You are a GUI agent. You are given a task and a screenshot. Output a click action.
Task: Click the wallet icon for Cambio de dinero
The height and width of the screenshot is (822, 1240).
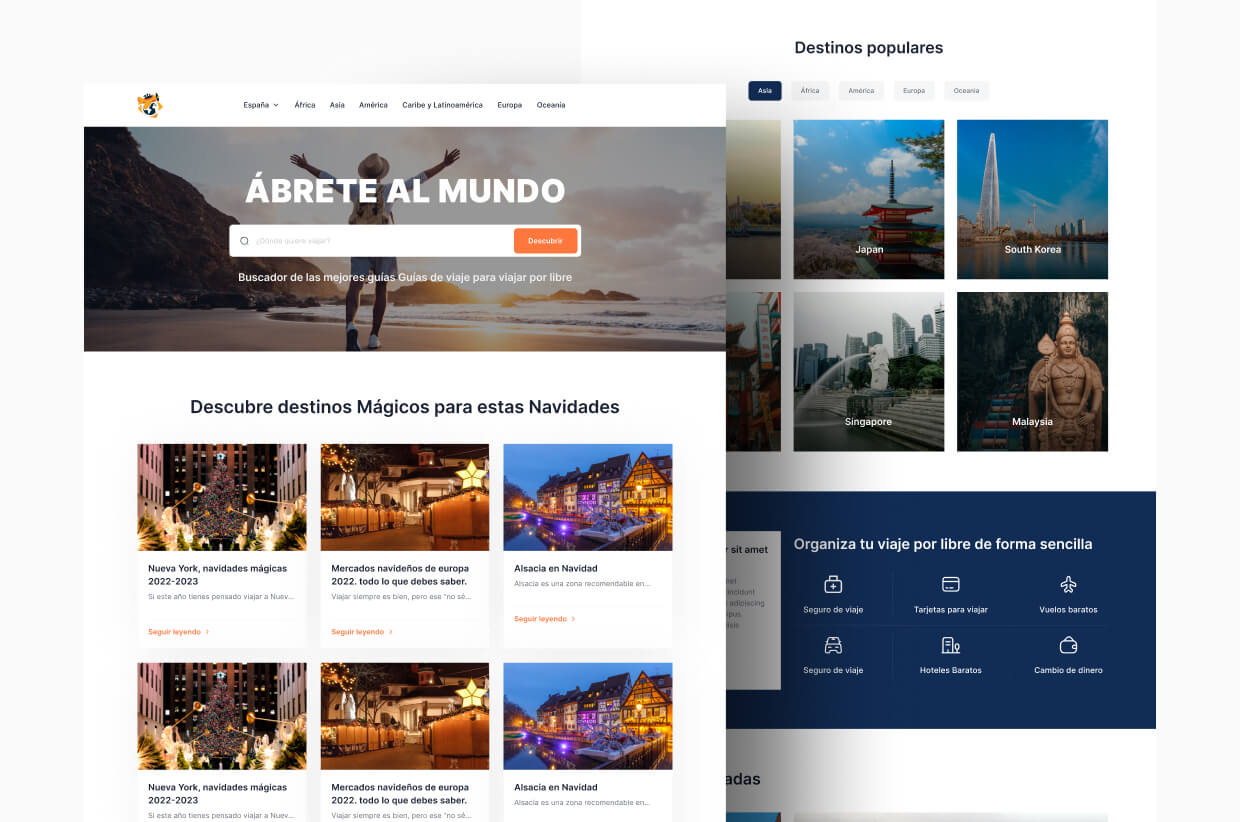1068,645
